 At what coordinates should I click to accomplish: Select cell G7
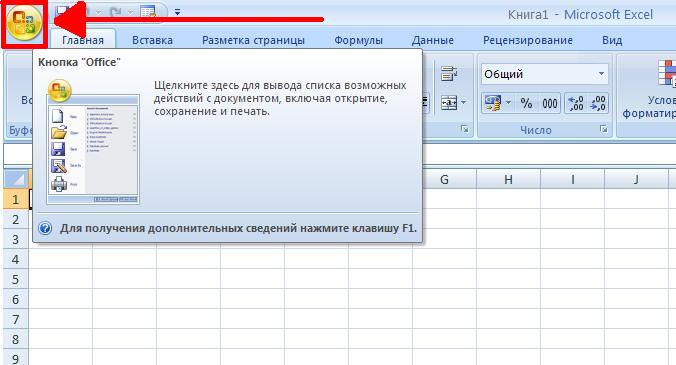tap(444, 319)
